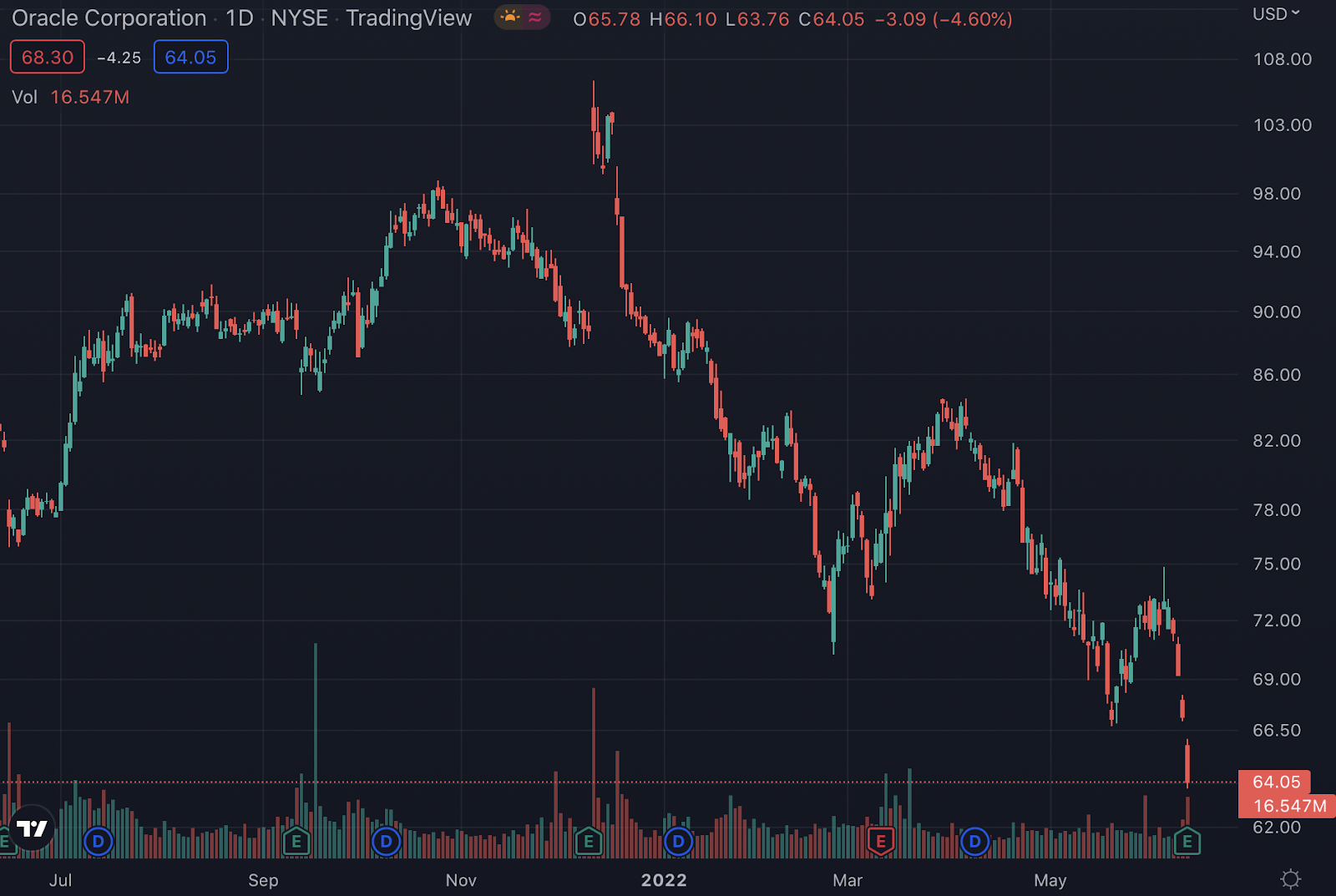1336x896 pixels.
Task: Click the dividend marker just after Jul
Action: pyautogui.click(x=99, y=841)
